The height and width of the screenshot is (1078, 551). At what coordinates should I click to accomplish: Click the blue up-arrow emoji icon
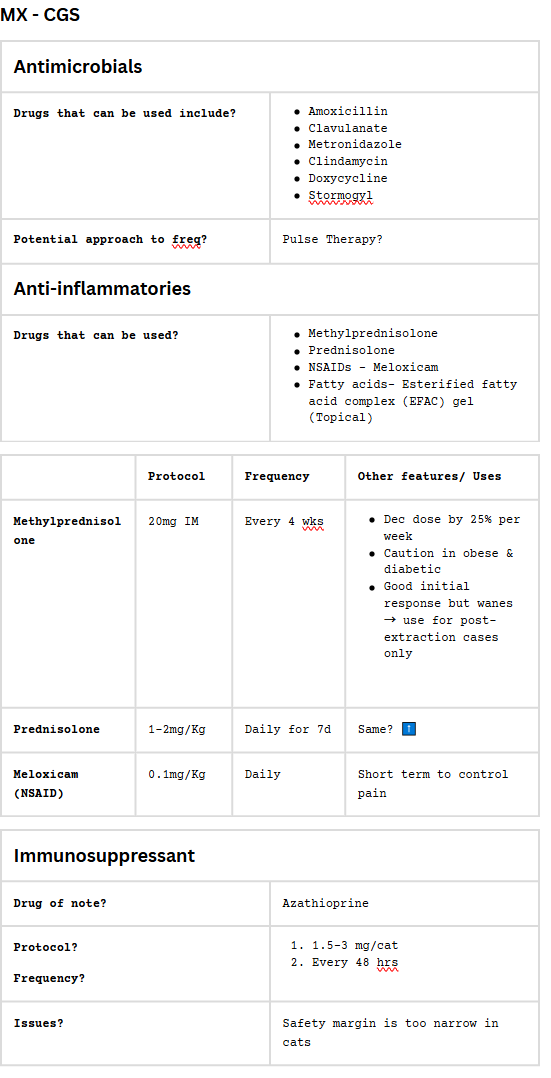(x=409, y=729)
